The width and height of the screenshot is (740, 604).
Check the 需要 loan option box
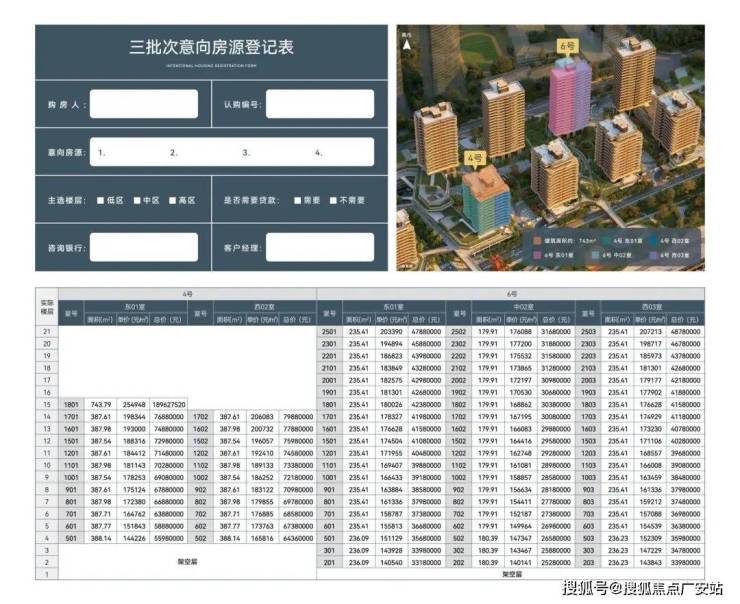coord(299,200)
